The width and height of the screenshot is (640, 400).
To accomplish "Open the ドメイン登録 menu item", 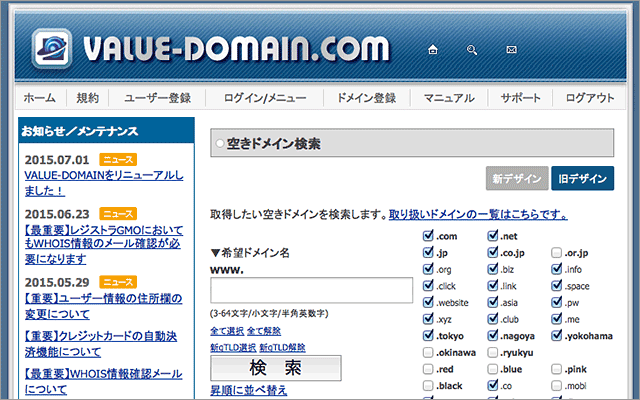I will coord(366,98).
